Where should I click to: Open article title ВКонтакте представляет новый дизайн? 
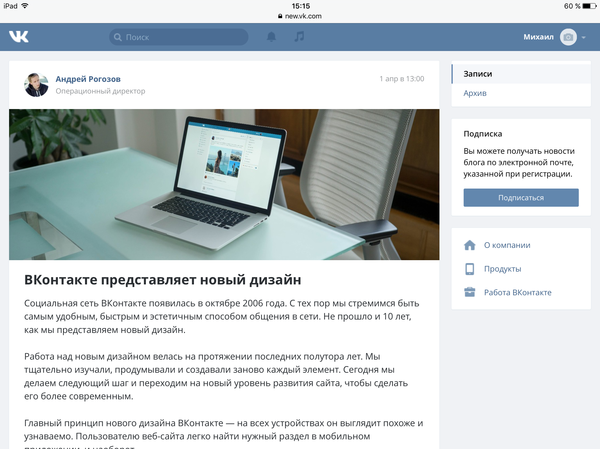point(163,280)
